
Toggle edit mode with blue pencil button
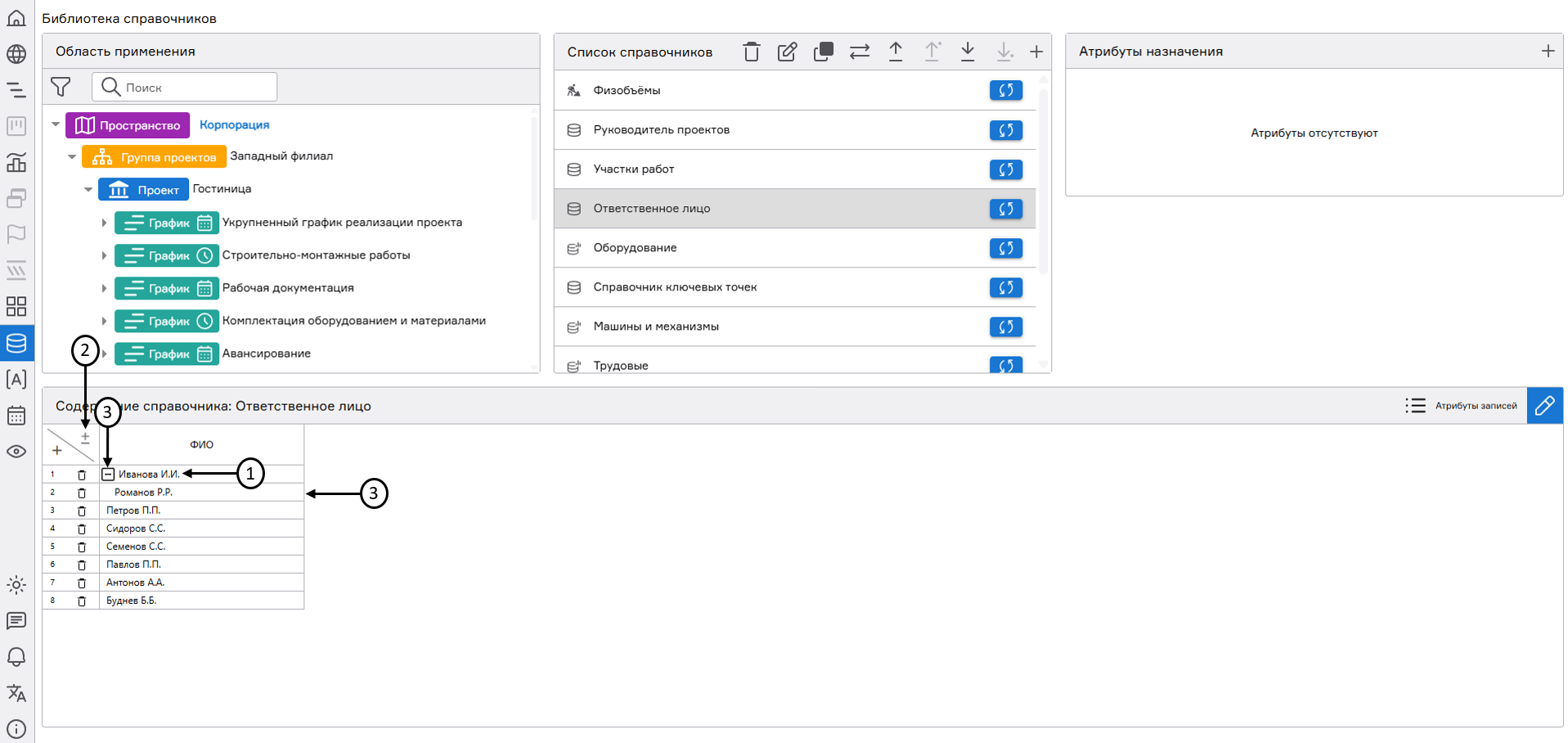pos(1544,406)
